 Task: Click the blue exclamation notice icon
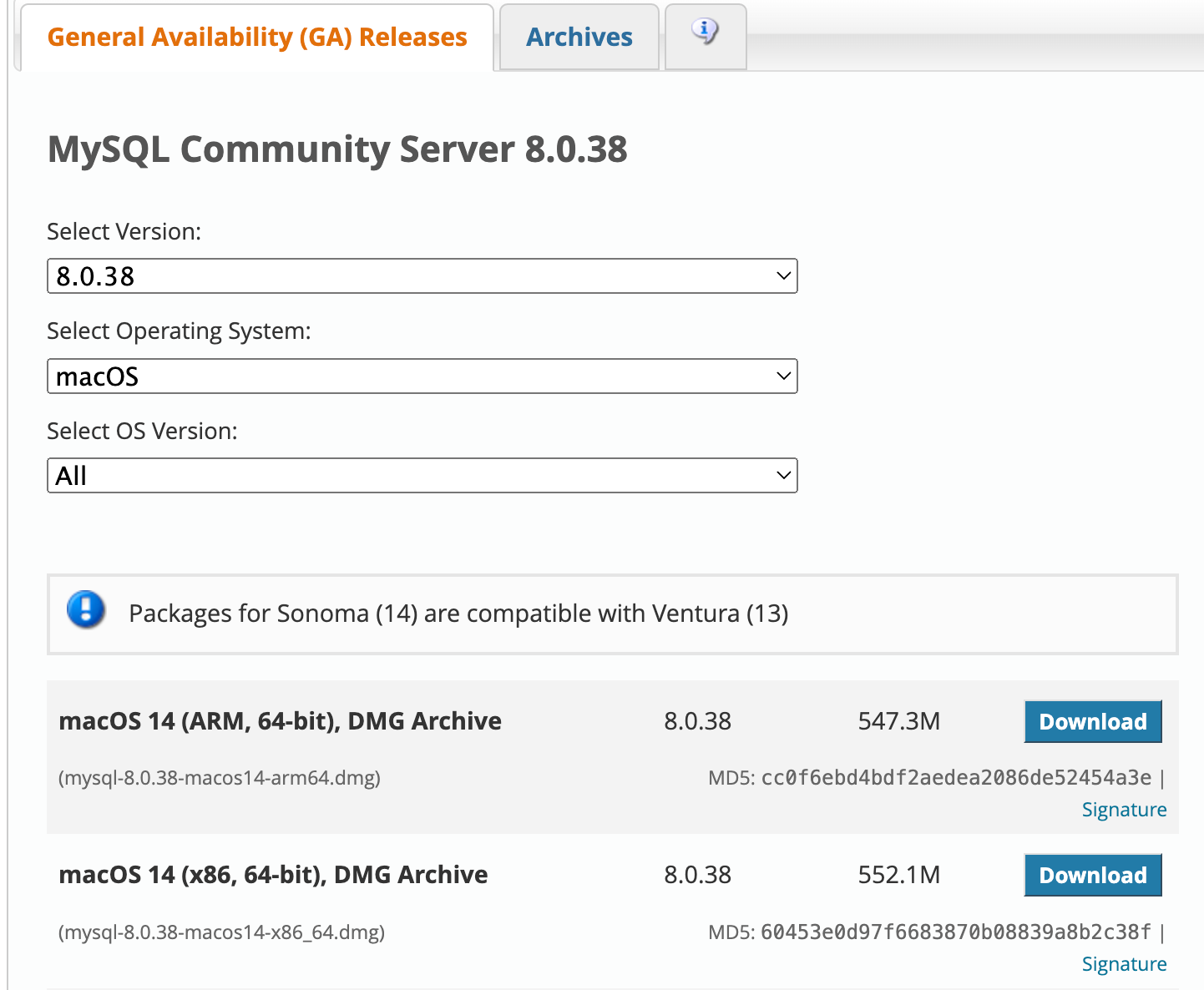click(x=86, y=609)
